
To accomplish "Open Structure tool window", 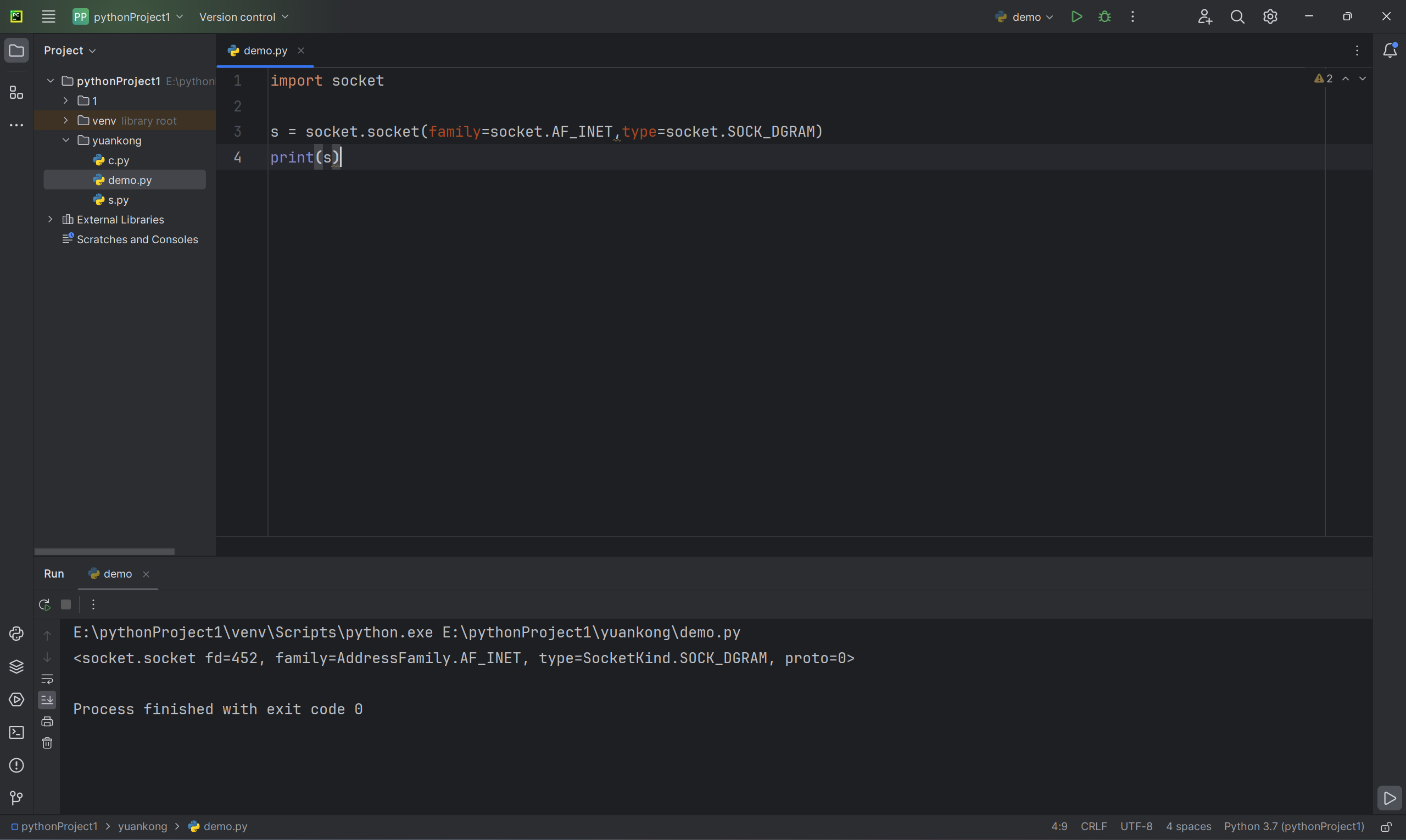I will (16, 92).
